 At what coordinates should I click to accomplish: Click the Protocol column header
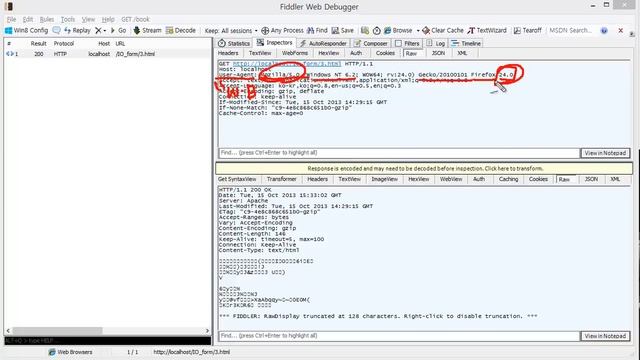point(64,43)
